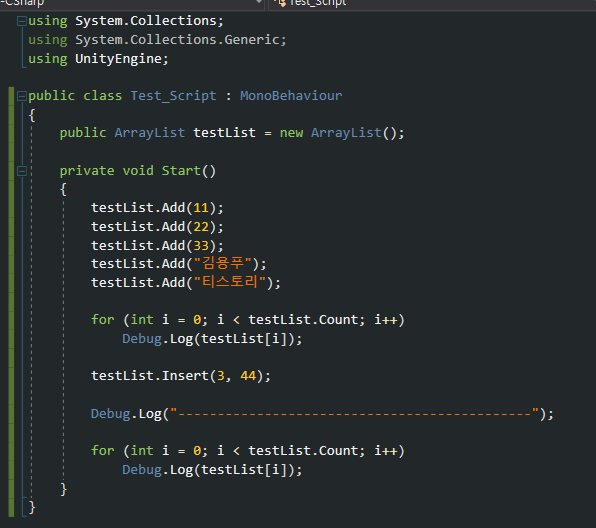Click the closing brace of Start method

pyautogui.click(x=63, y=489)
